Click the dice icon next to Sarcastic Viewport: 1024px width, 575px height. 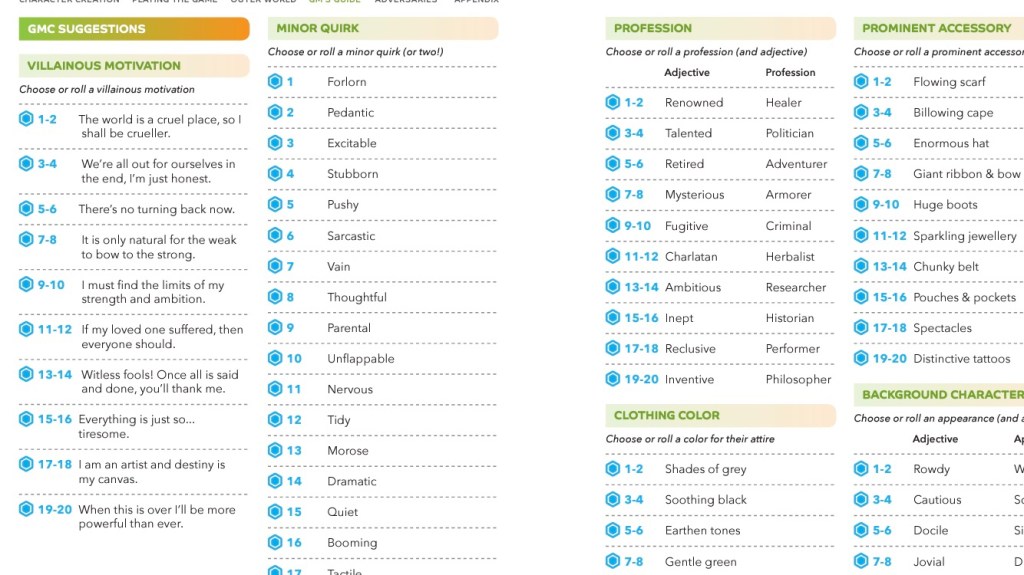(275, 235)
